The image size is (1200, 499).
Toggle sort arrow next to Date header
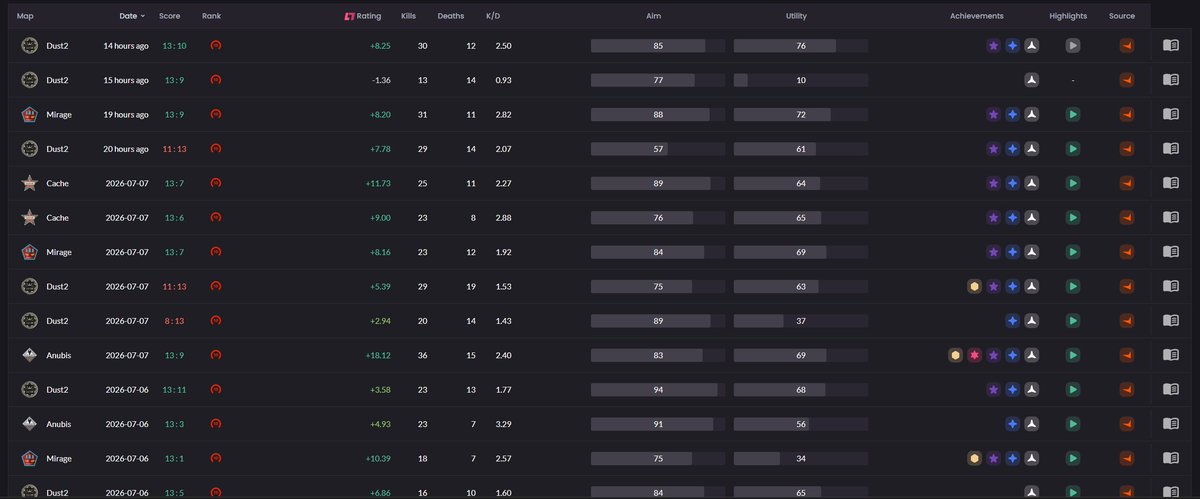(142, 17)
